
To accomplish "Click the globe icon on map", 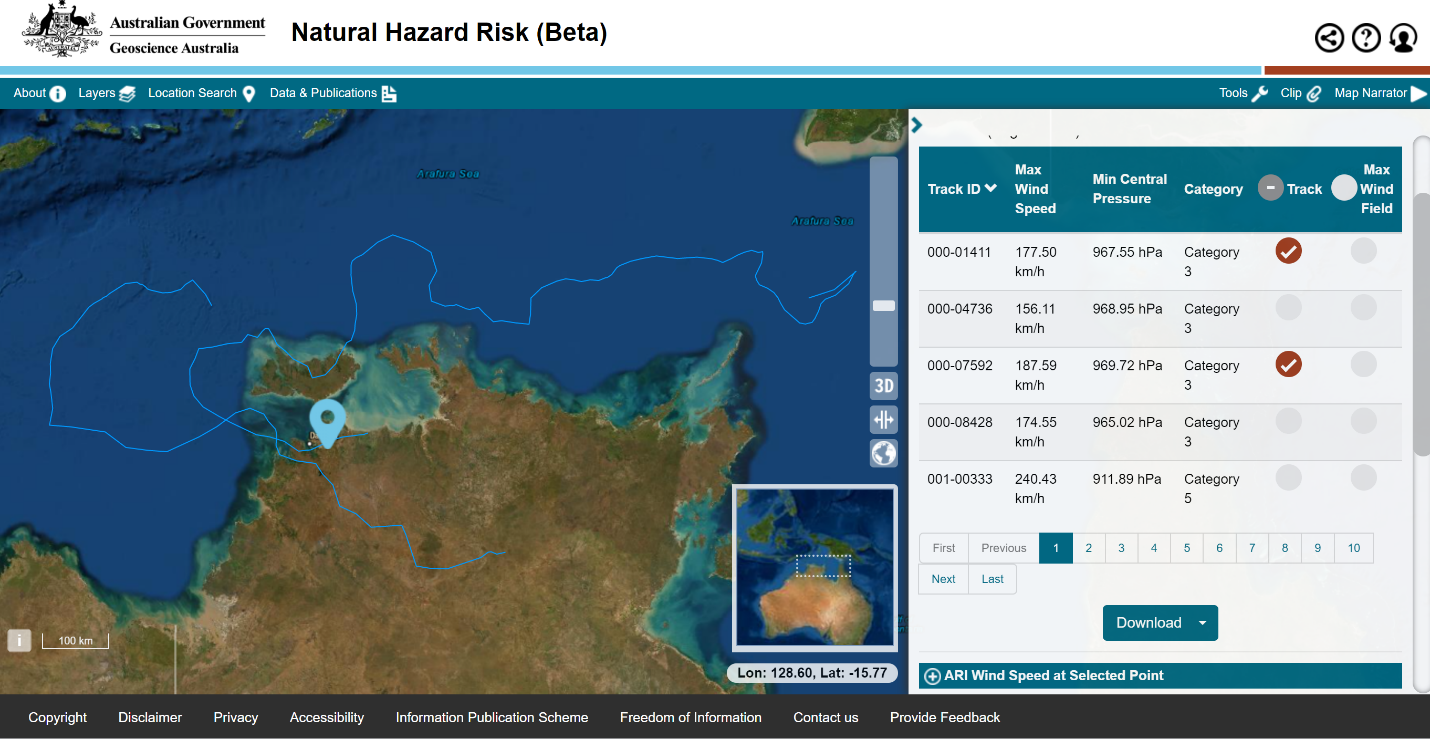I will (883, 454).
